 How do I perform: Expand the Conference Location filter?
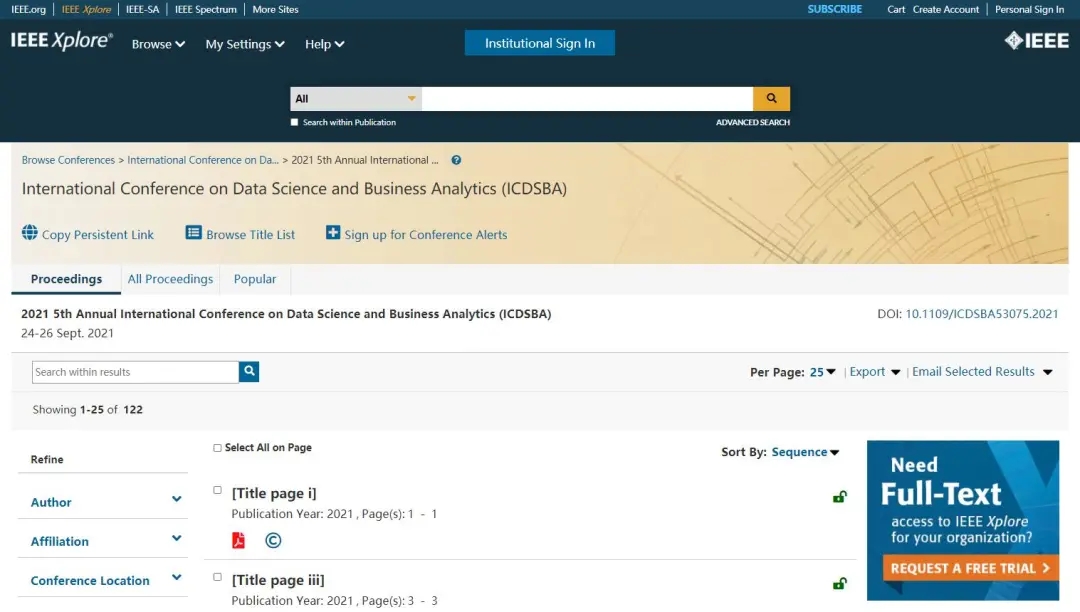(103, 580)
